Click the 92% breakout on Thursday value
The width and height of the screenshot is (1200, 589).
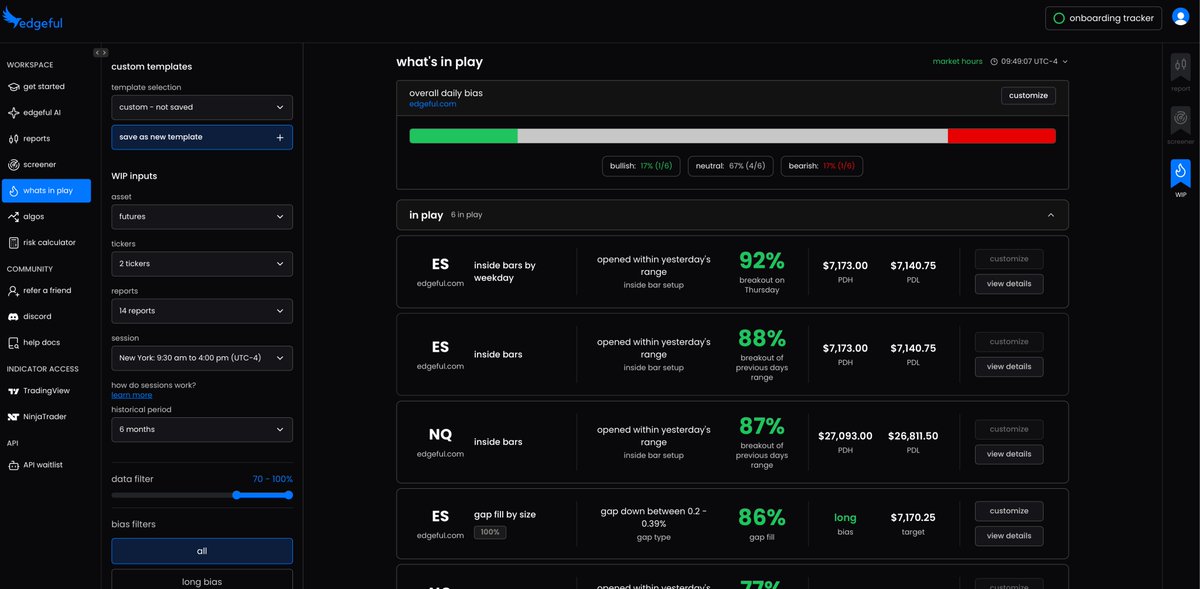(762, 261)
